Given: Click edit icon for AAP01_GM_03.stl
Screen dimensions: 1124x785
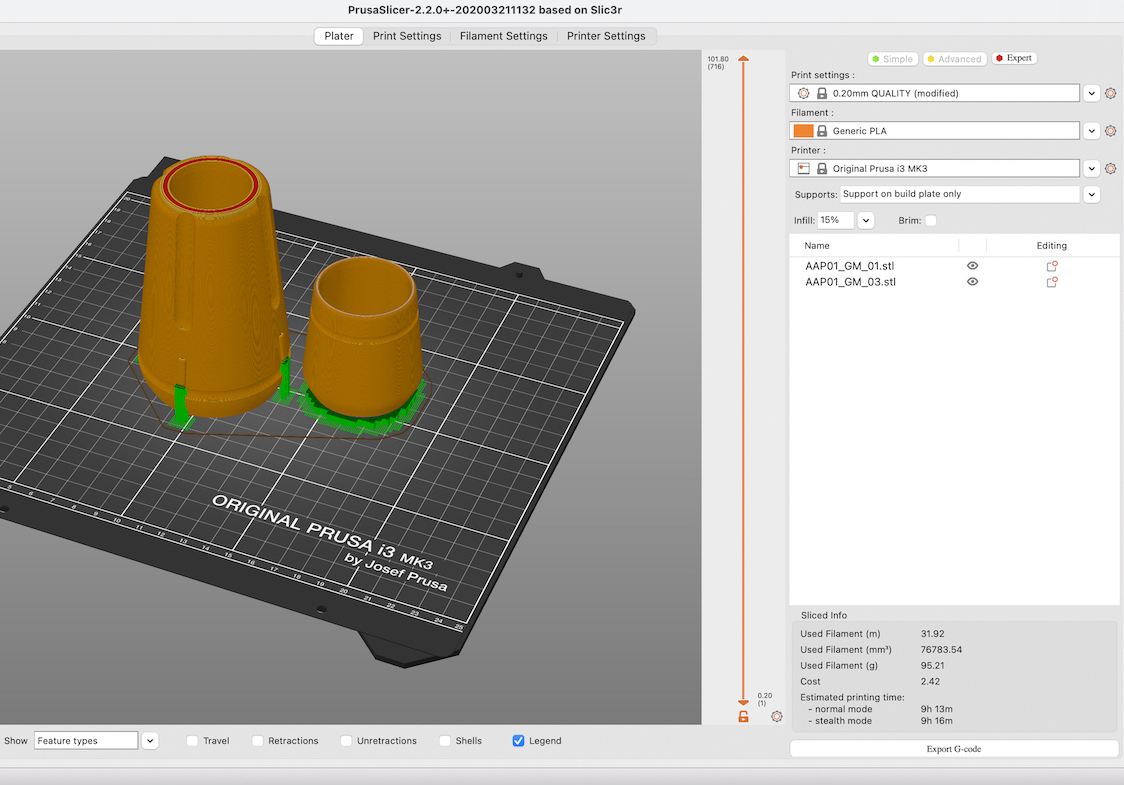Looking at the screenshot, I should click(1052, 282).
